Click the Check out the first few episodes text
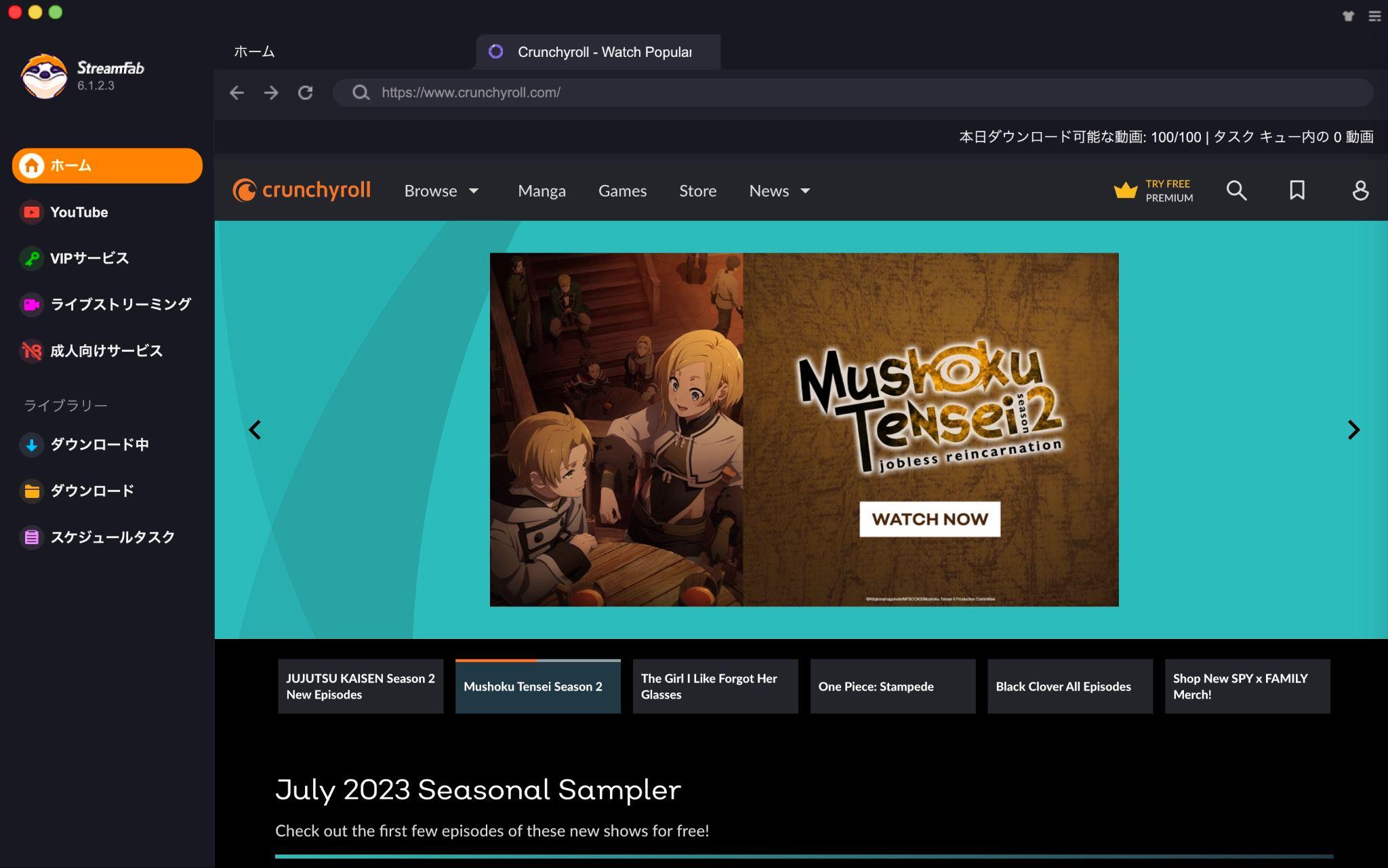Viewport: 1388px width, 868px height. coord(492,831)
